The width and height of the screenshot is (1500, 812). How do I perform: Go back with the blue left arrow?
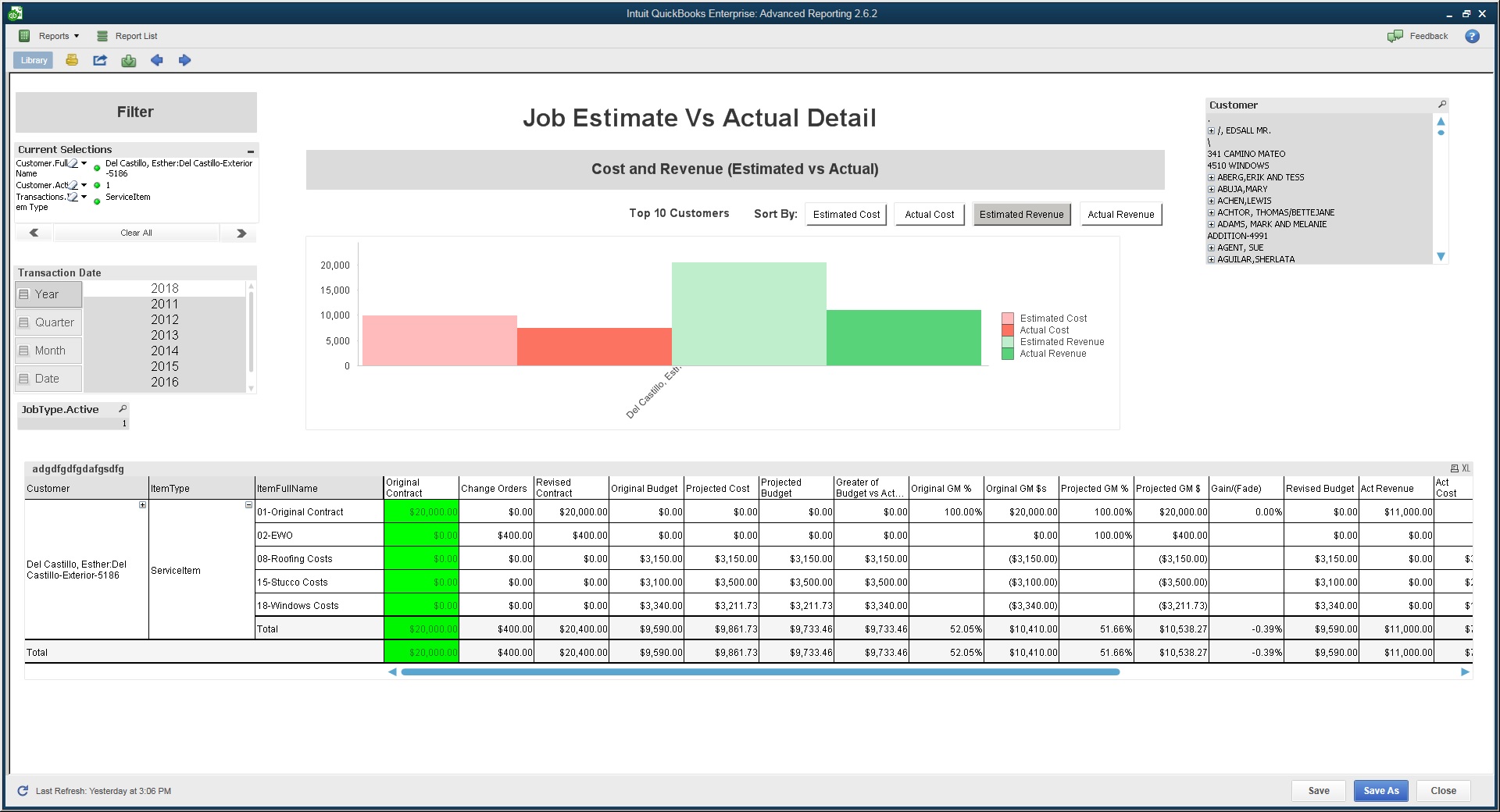coord(157,60)
